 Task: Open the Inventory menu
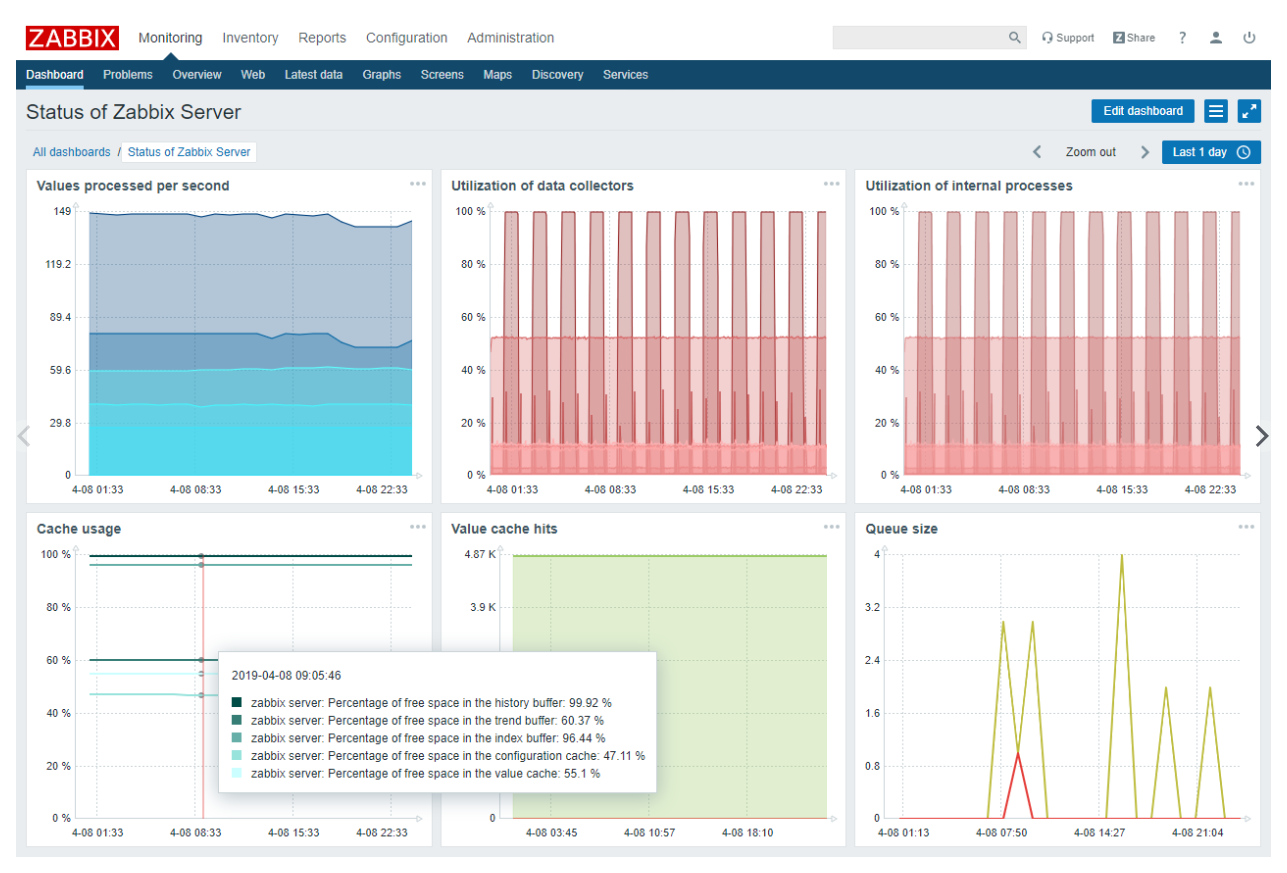[x=250, y=38]
